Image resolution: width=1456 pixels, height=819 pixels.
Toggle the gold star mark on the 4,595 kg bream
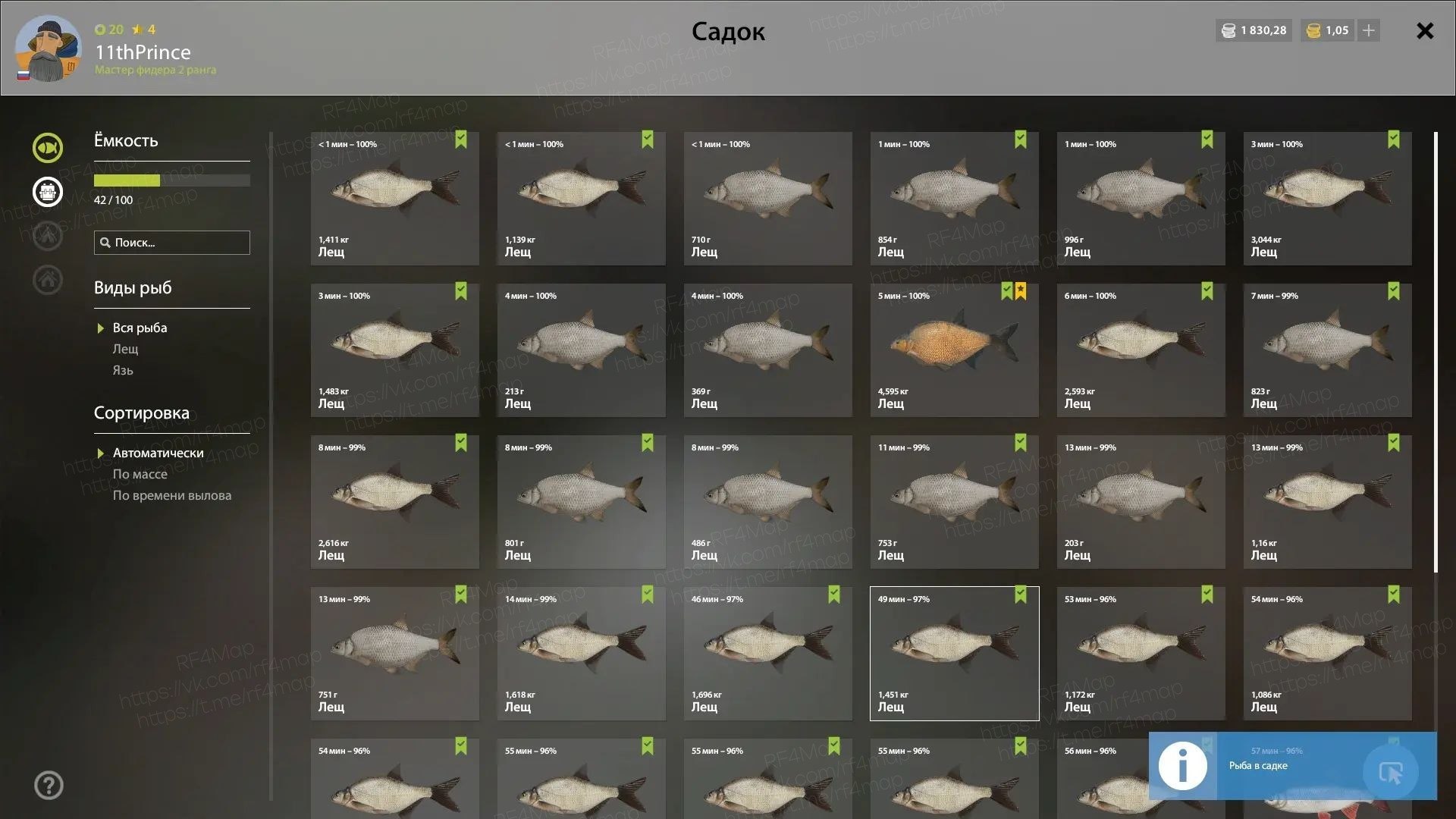tap(1021, 291)
